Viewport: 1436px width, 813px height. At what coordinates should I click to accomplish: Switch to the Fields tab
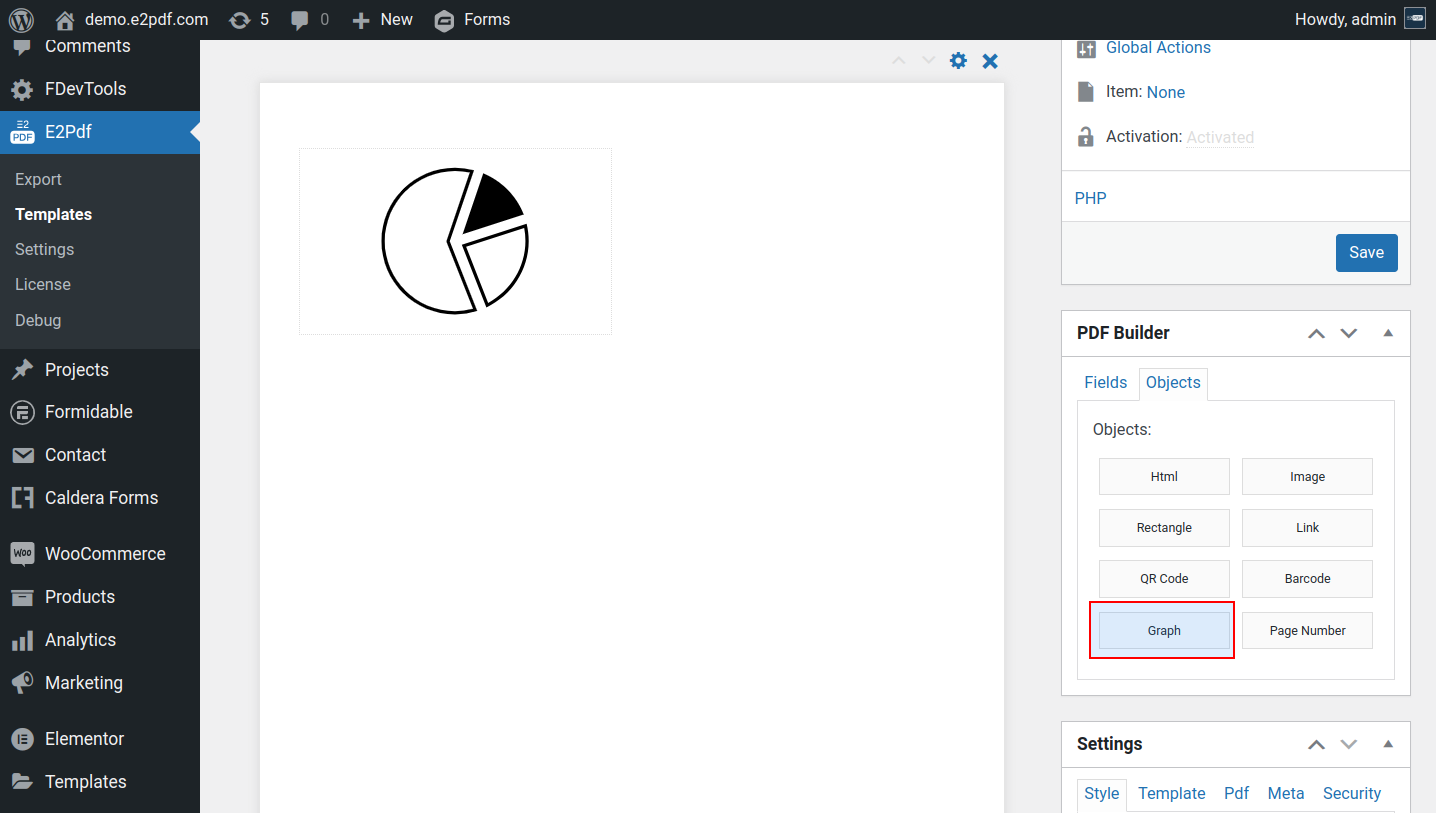point(1105,383)
